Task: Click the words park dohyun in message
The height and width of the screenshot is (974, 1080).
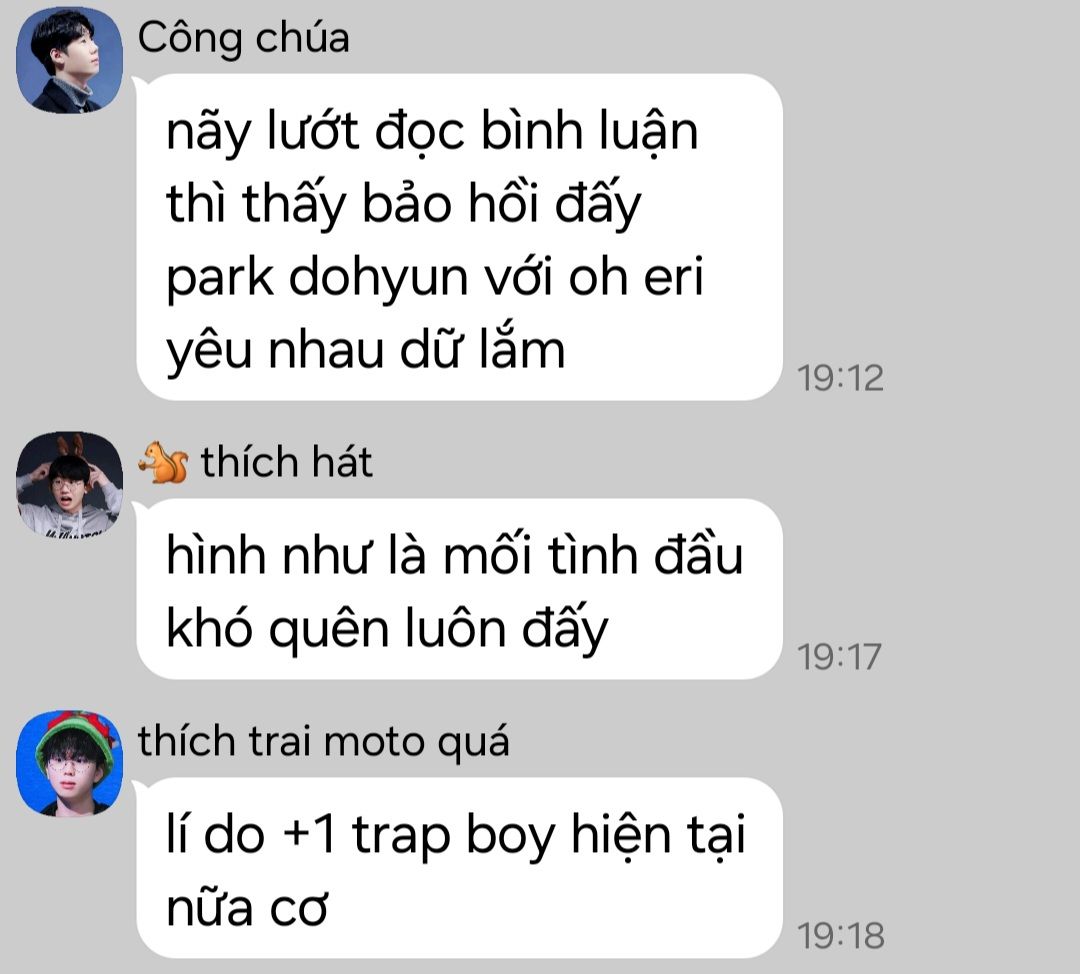Action: tap(318, 278)
